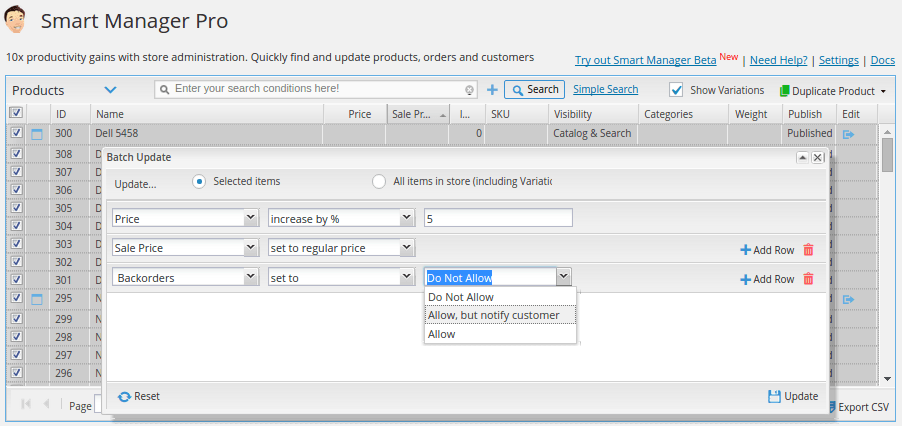Open the 'increase by %' action dropdown
This screenshot has width=902, height=426.
click(407, 218)
